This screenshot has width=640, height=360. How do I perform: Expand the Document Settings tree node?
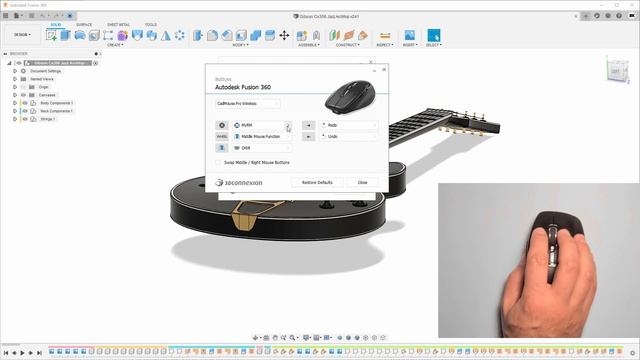pyautogui.click(x=15, y=71)
